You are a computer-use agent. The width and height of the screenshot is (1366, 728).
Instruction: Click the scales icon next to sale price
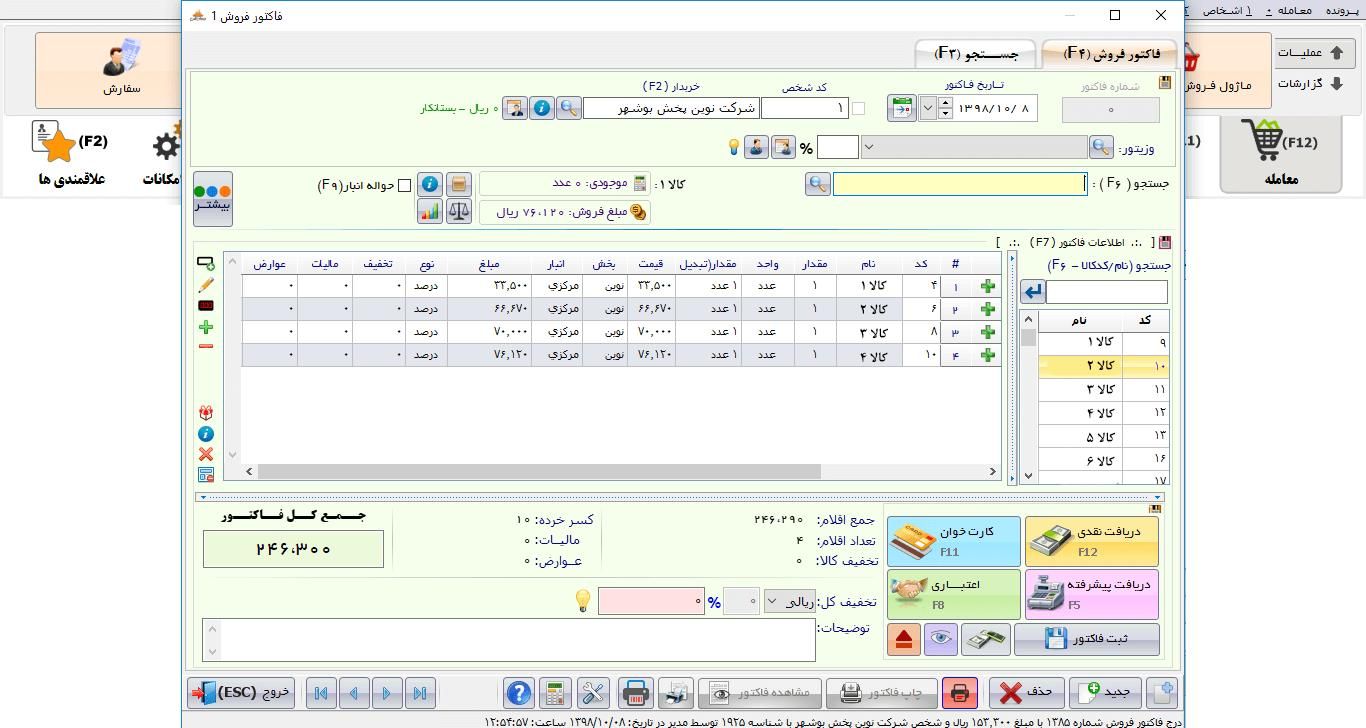point(458,212)
